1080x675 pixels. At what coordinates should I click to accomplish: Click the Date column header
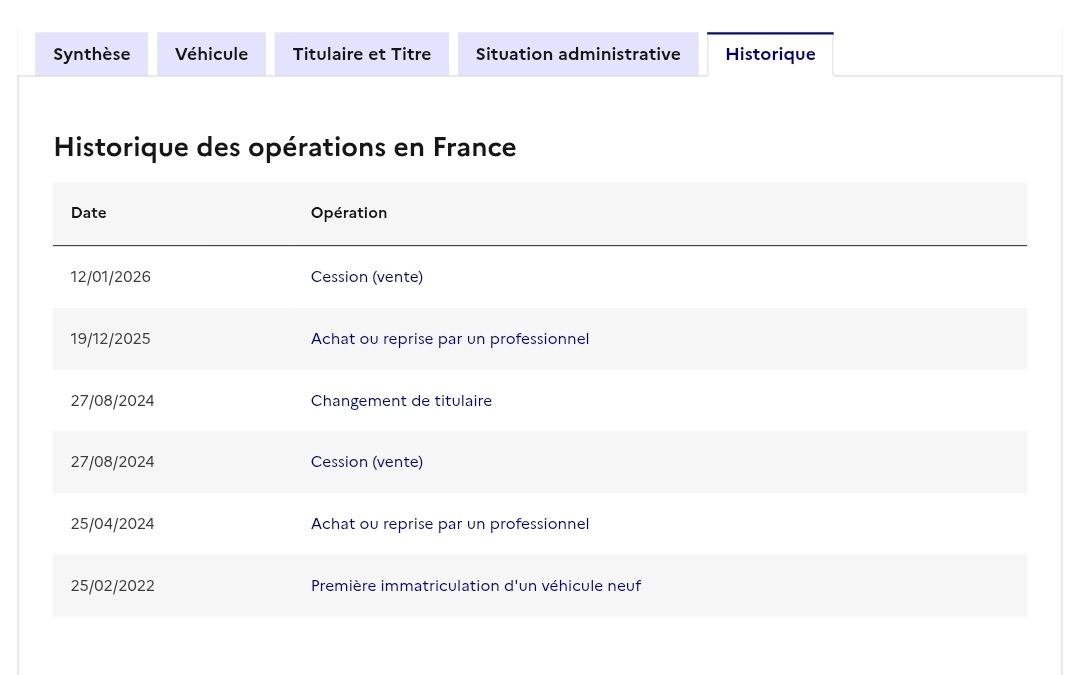point(89,213)
